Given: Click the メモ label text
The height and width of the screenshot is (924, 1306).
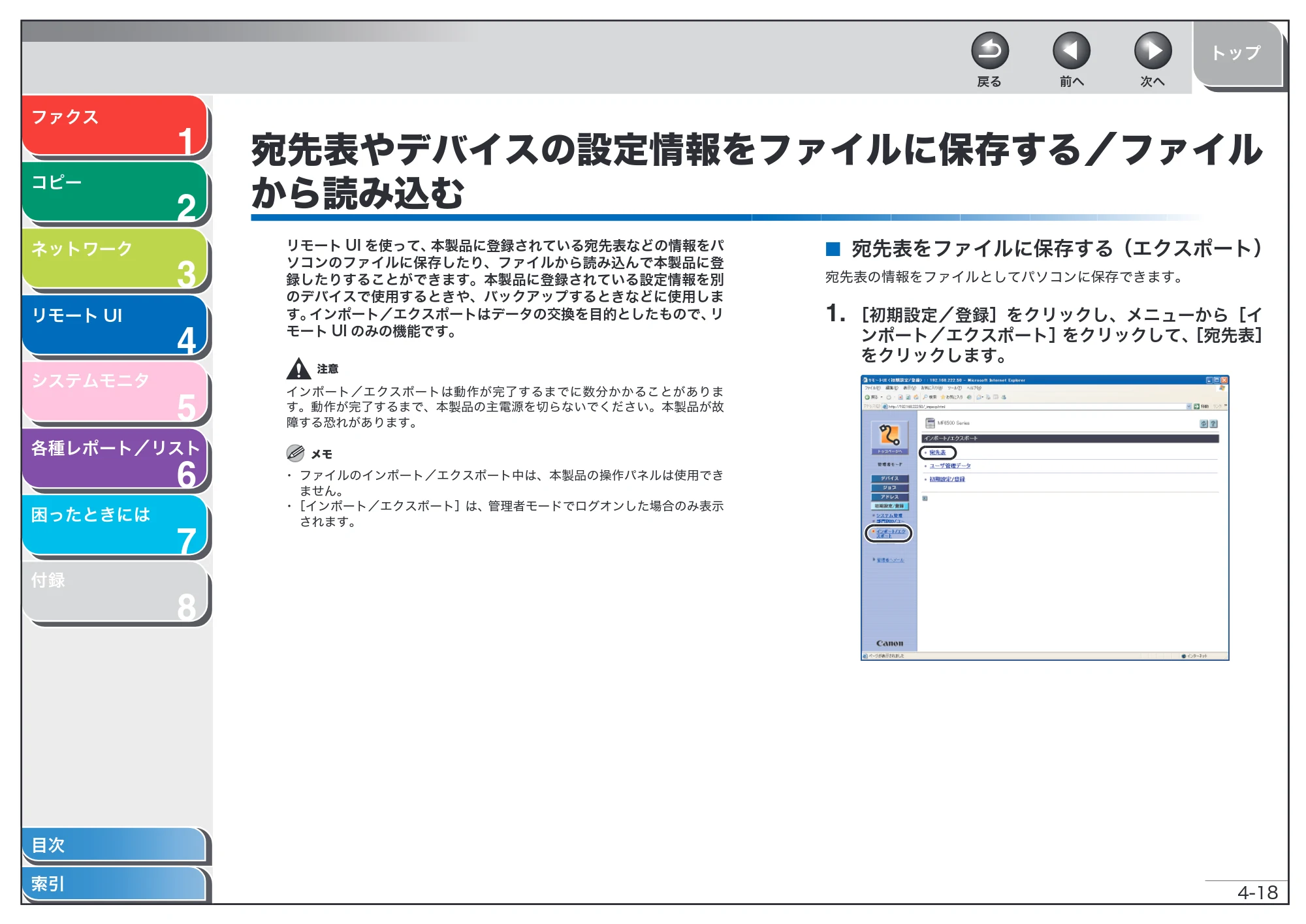Looking at the screenshot, I should click(x=321, y=454).
